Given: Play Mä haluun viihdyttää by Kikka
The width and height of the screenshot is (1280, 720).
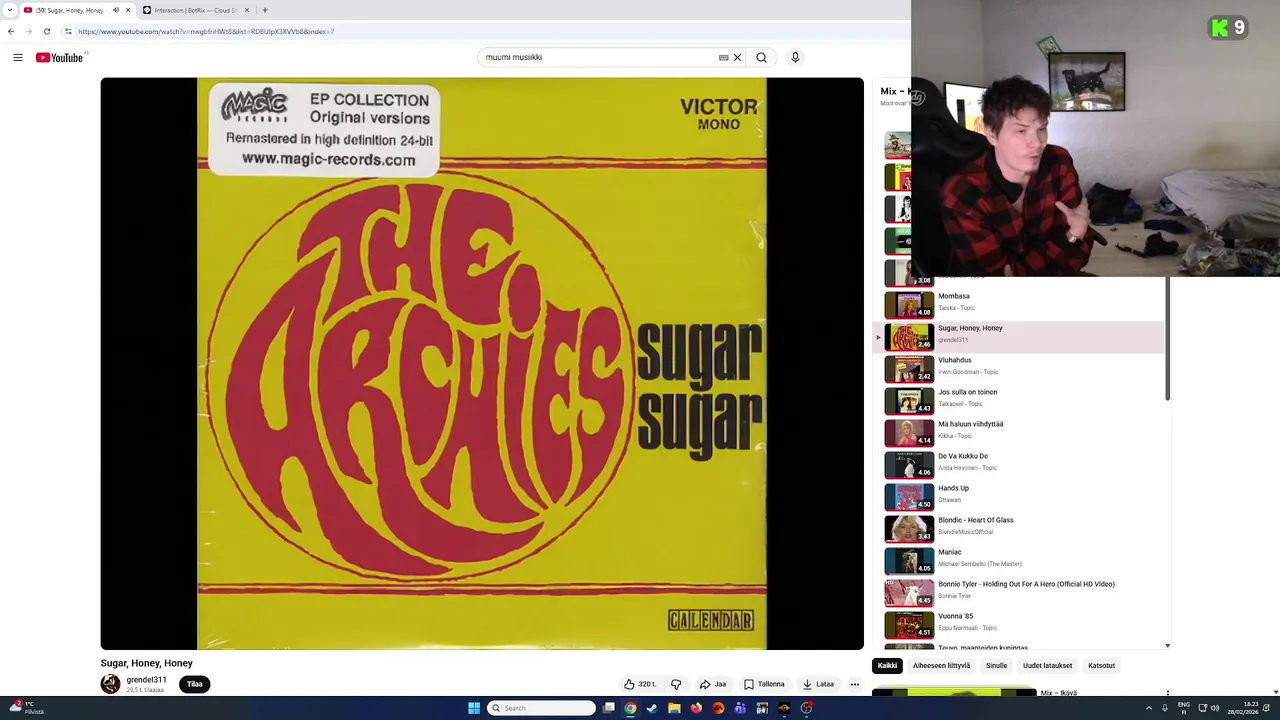Looking at the screenshot, I should coord(1020,432).
